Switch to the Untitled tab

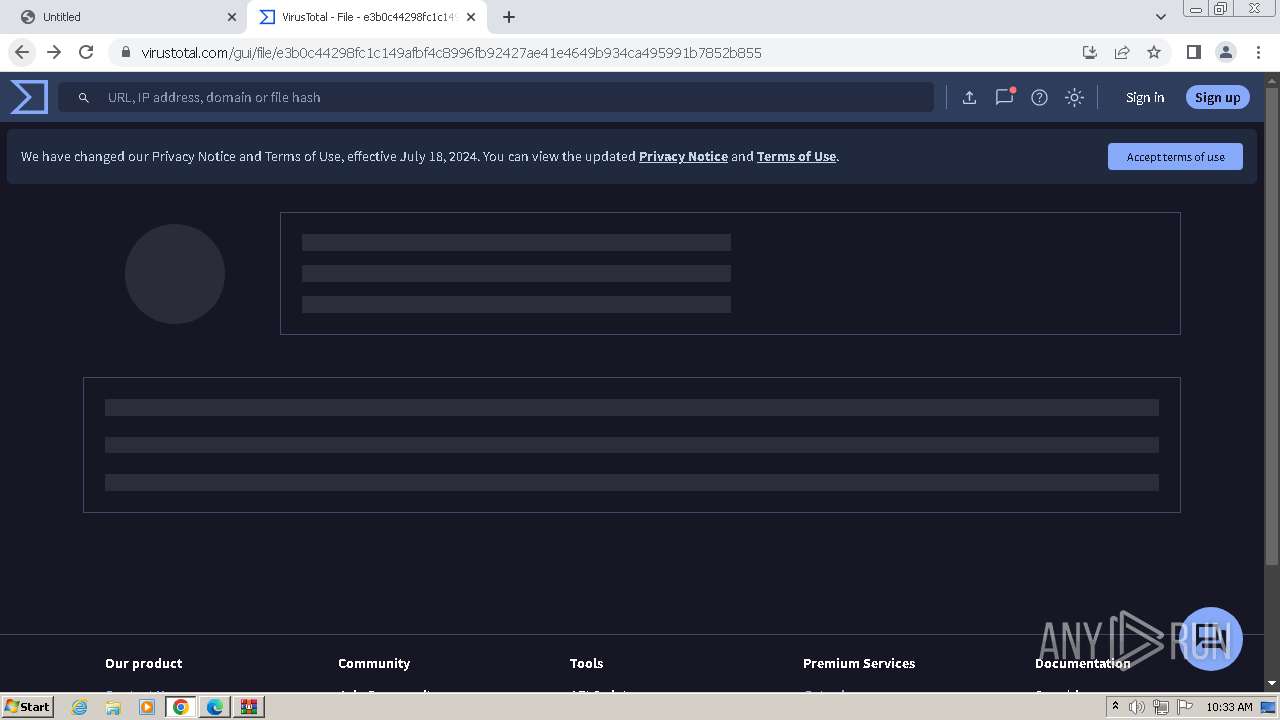click(x=125, y=17)
